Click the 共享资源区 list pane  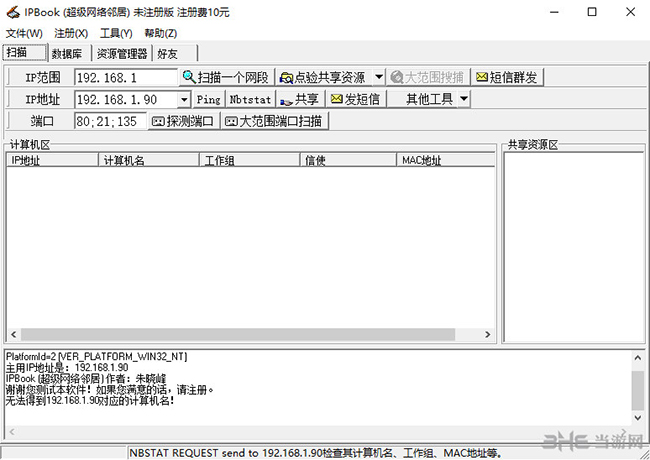[573, 247]
